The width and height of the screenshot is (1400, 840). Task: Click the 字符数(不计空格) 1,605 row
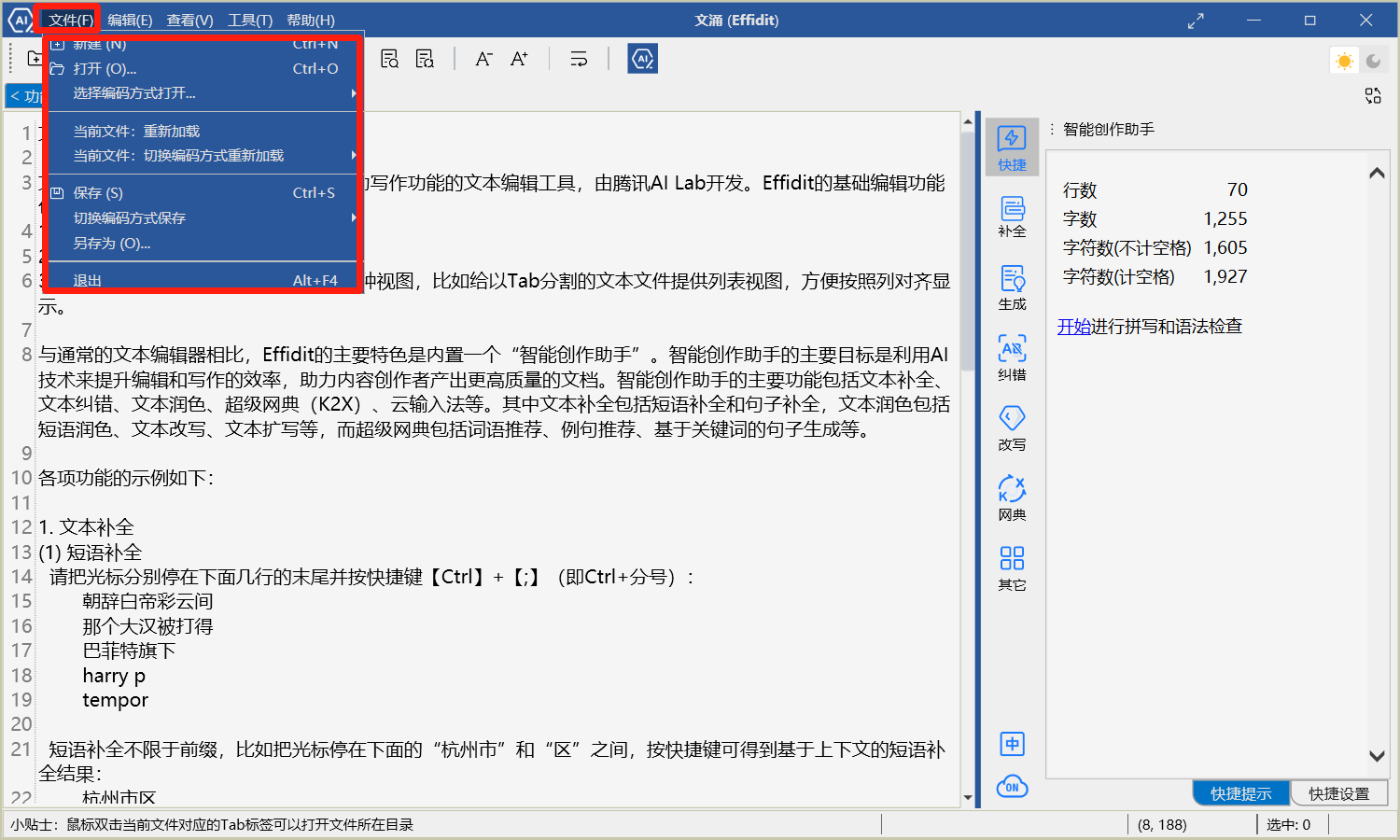[x=1155, y=248]
